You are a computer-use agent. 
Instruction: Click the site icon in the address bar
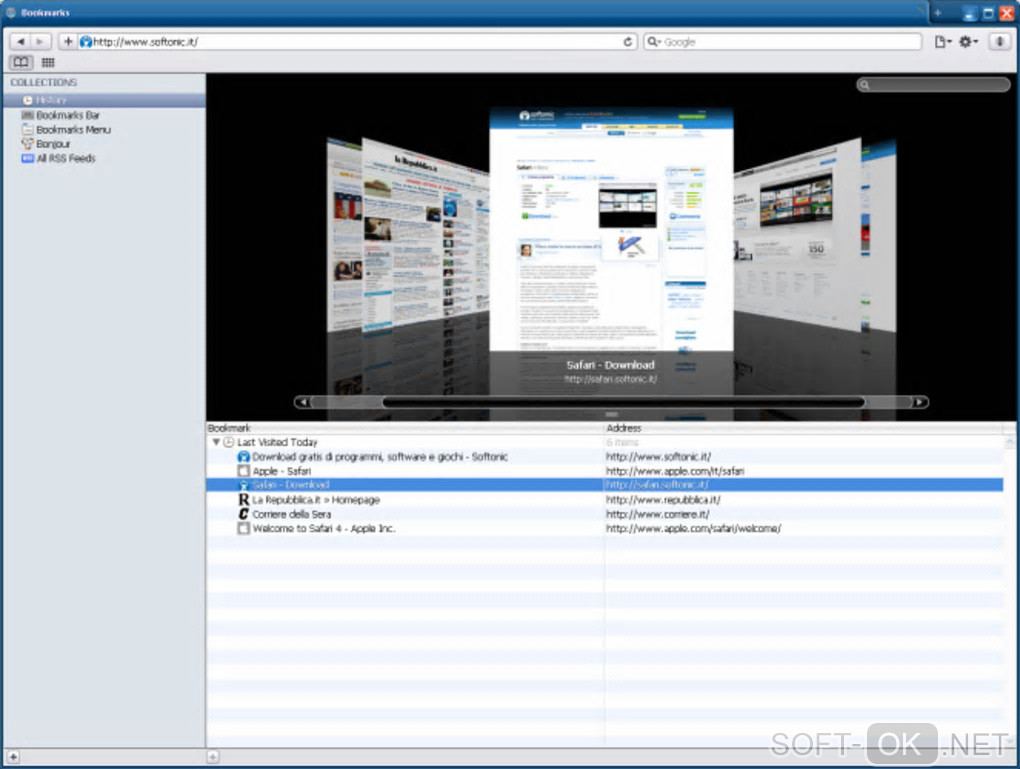point(86,42)
